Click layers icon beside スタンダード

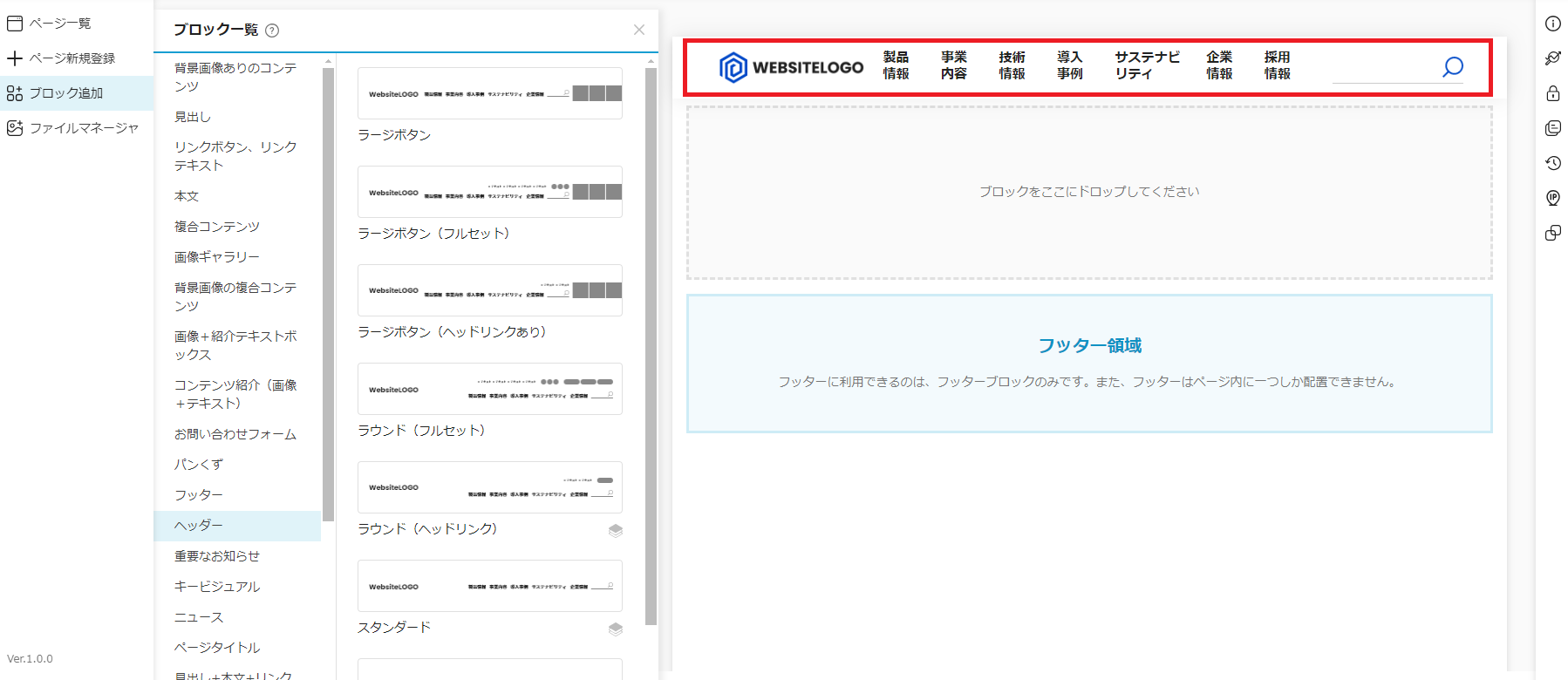(616, 629)
